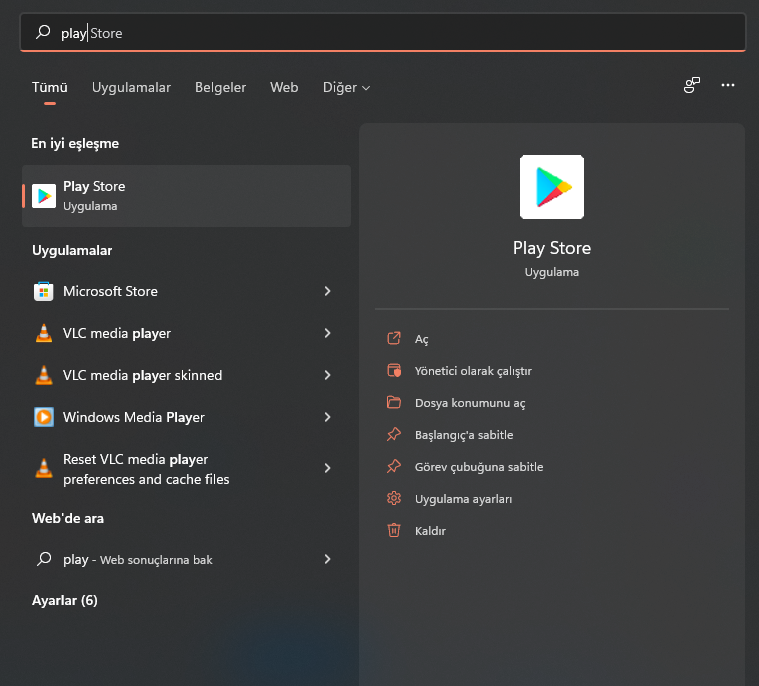Select Reset VLC media player preferences result
Image resolution: width=759 pixels, height=686 pixels.
coord(186,469)
